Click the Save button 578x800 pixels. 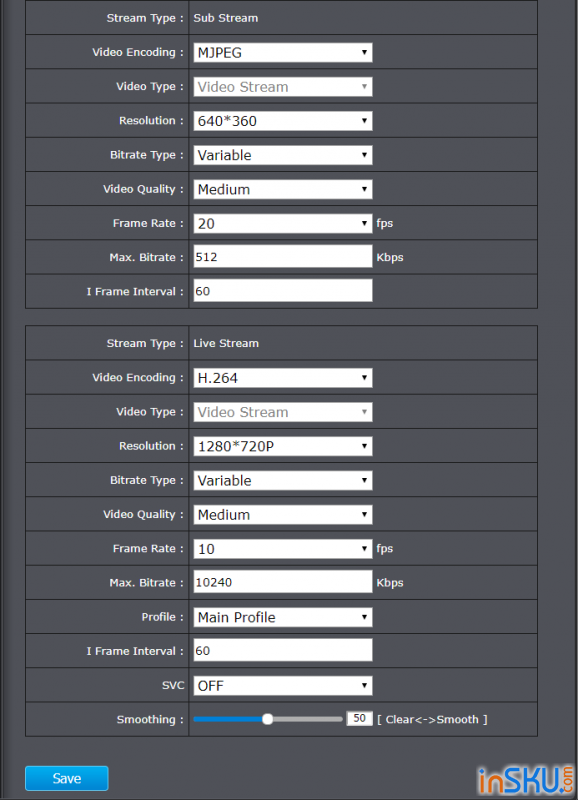67,778
